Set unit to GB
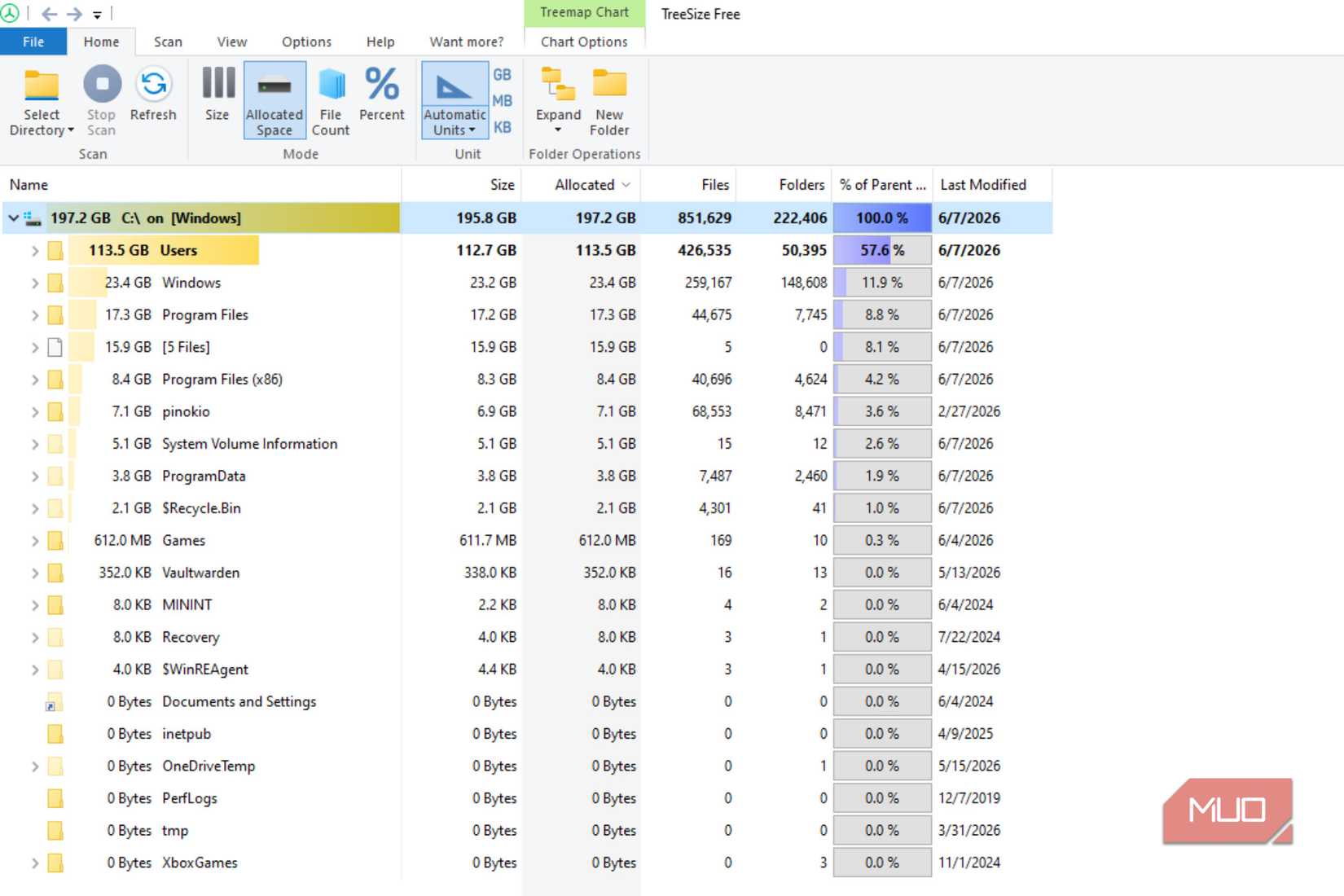 [x=502, y=75]
